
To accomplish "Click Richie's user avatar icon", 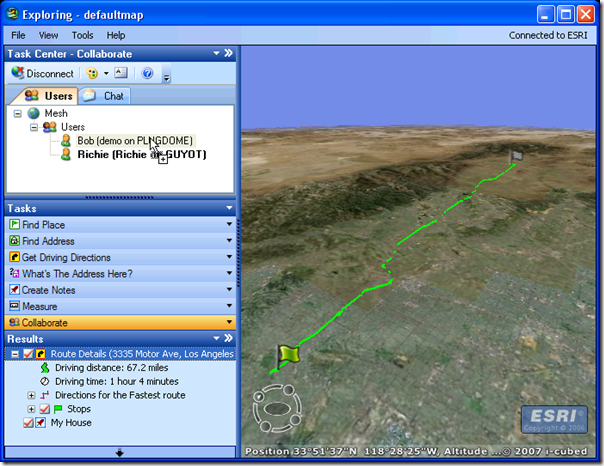I will point(66,154).
